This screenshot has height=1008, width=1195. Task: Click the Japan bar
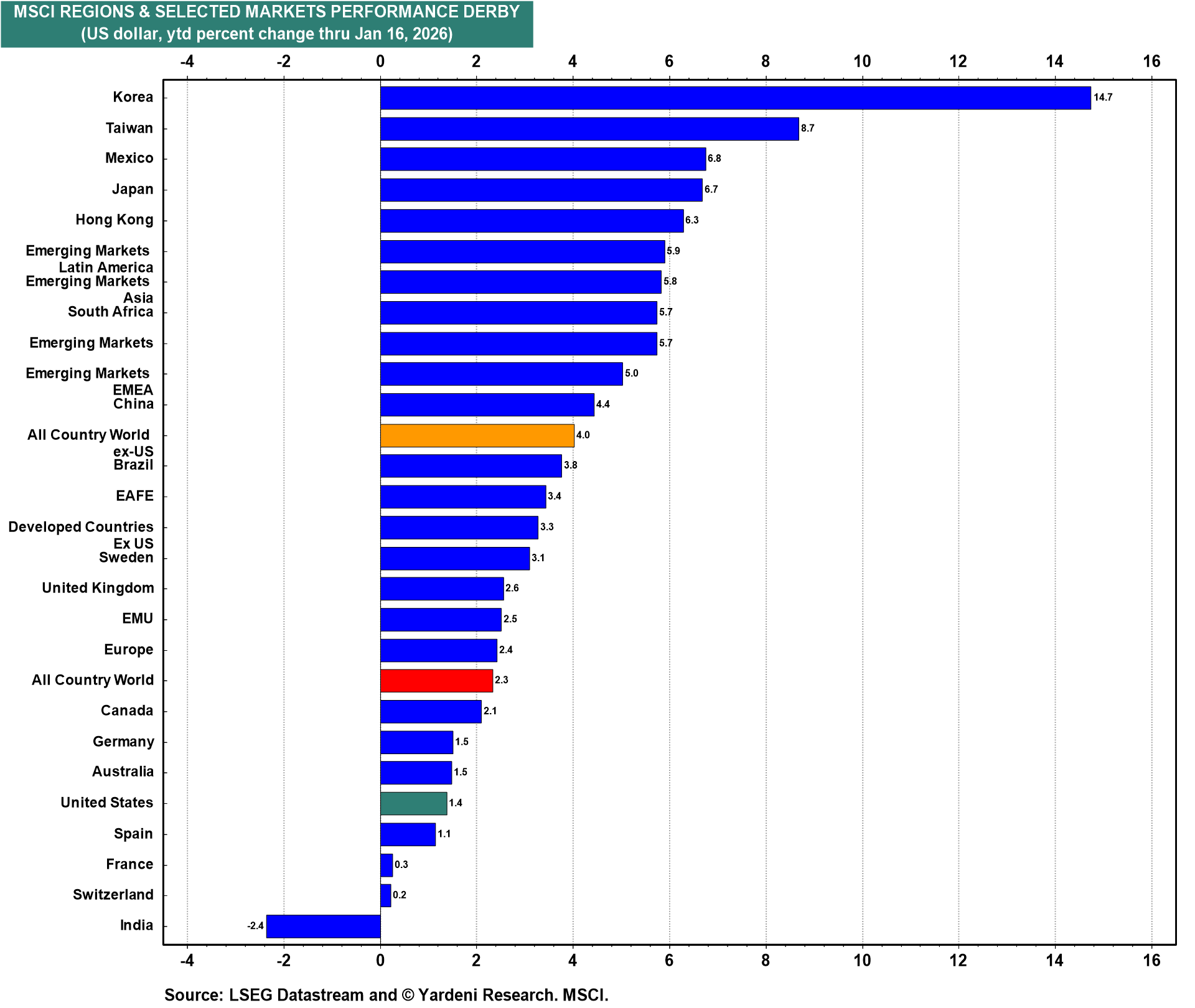point(541,190)
